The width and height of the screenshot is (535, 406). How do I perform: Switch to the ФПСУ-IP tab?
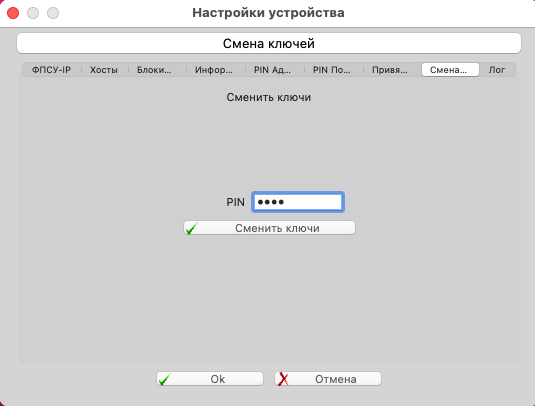(x=52, y=70)
